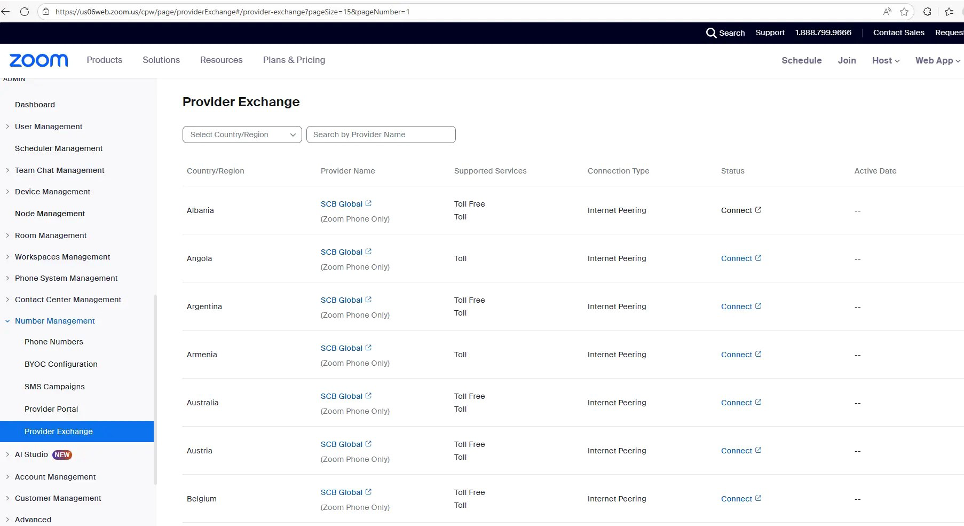Expand User Management in the sidebar
This screenshot has width=964, height=526.
coord(8,127)
